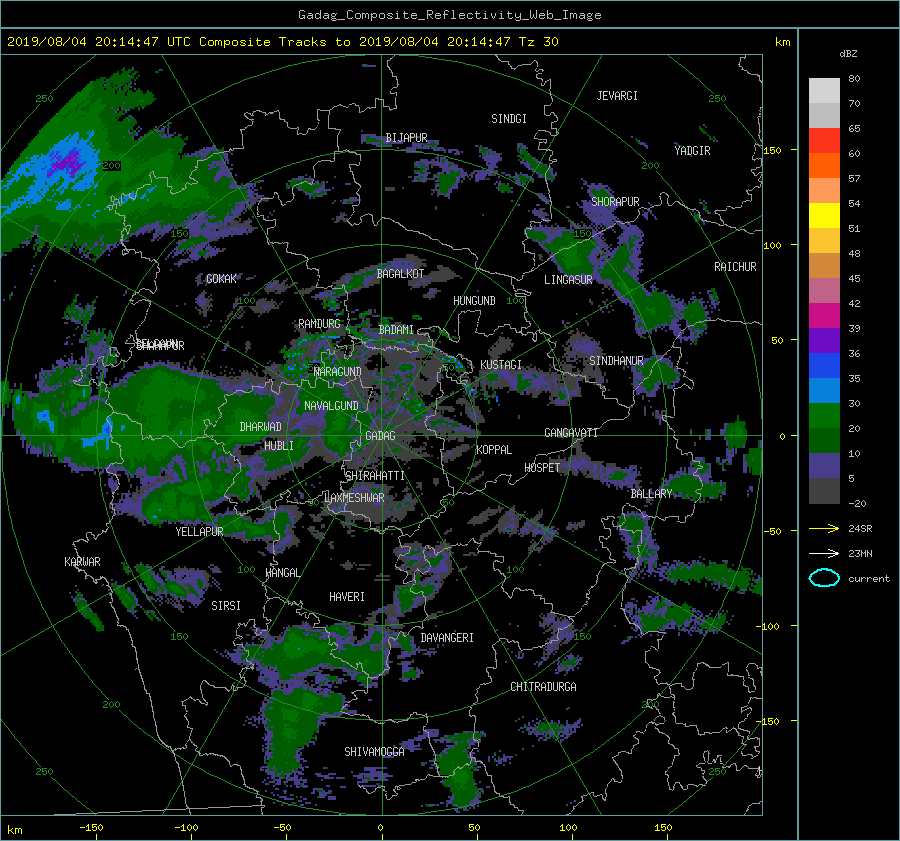Select the HUNGUND city label

[474, 301]
